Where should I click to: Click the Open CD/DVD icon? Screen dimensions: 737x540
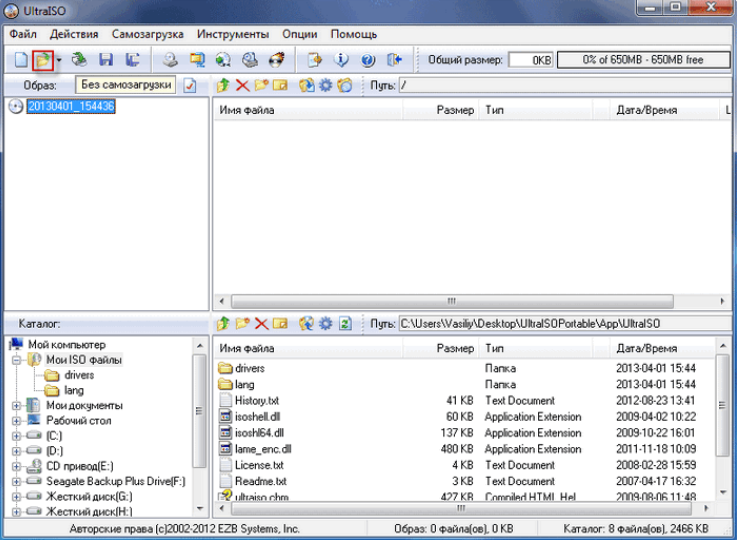(79, 60)
